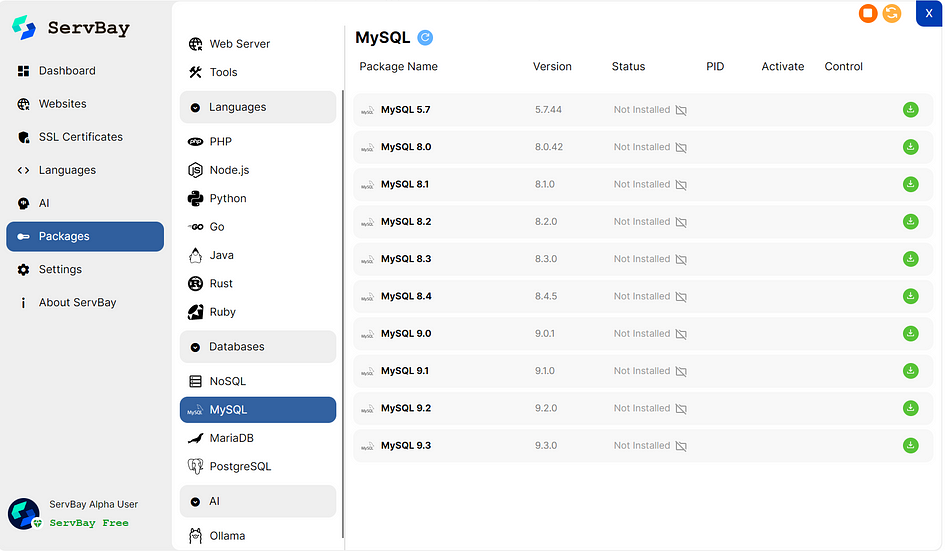Screen dimensions: 945x551
Task: Click the Version column header
Action: point(552,66)
